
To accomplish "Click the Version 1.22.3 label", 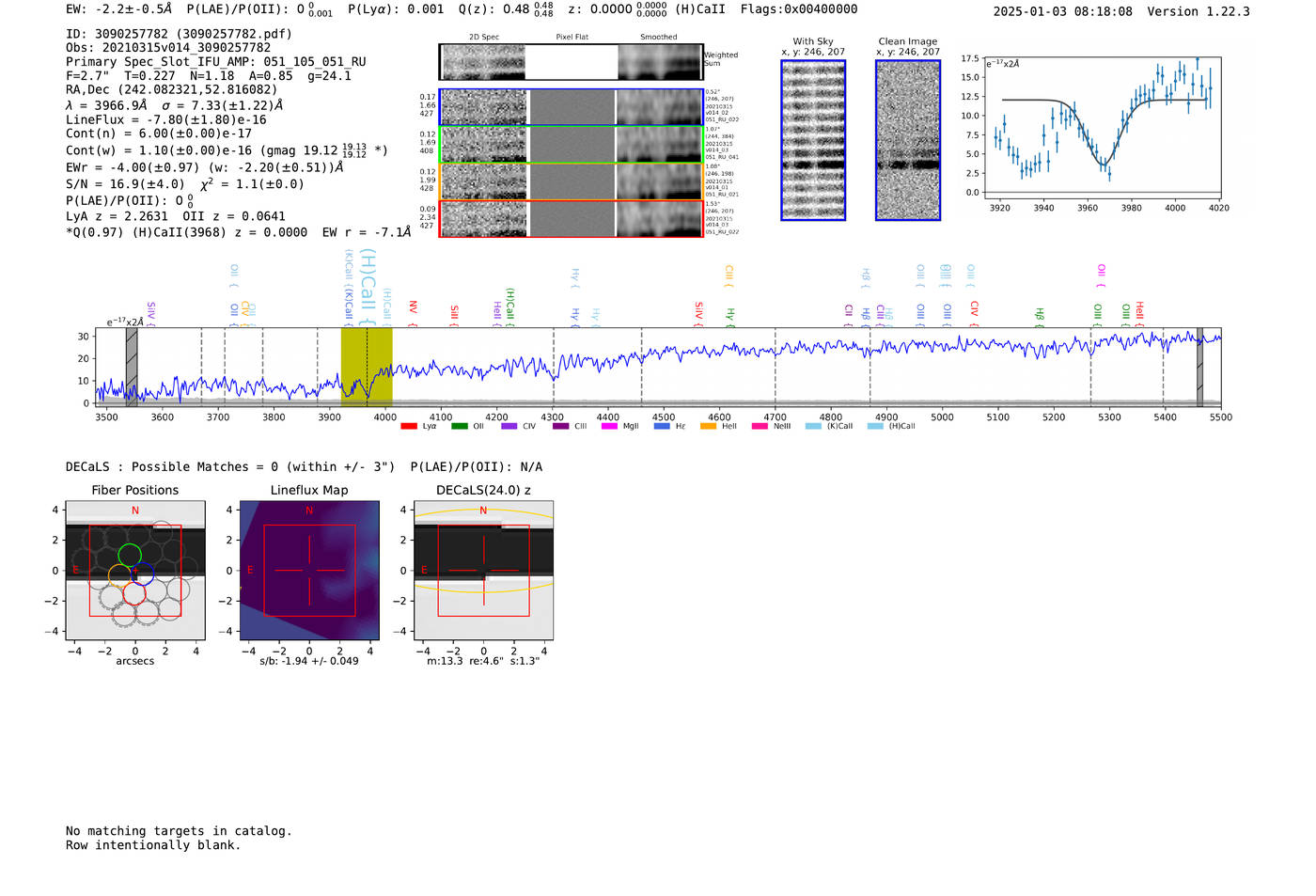I will [x=1198, y=11].
